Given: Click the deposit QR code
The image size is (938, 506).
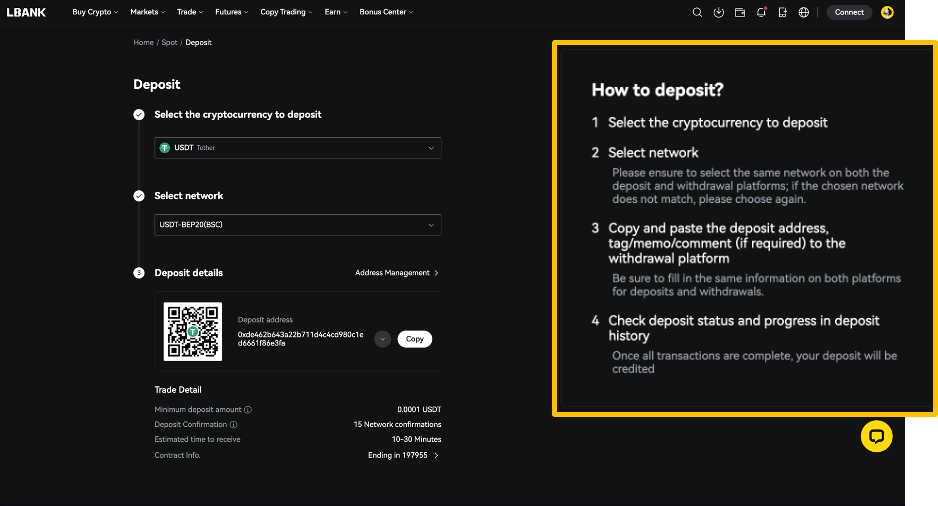Looking at the screenshot, I should click(193, 331).
